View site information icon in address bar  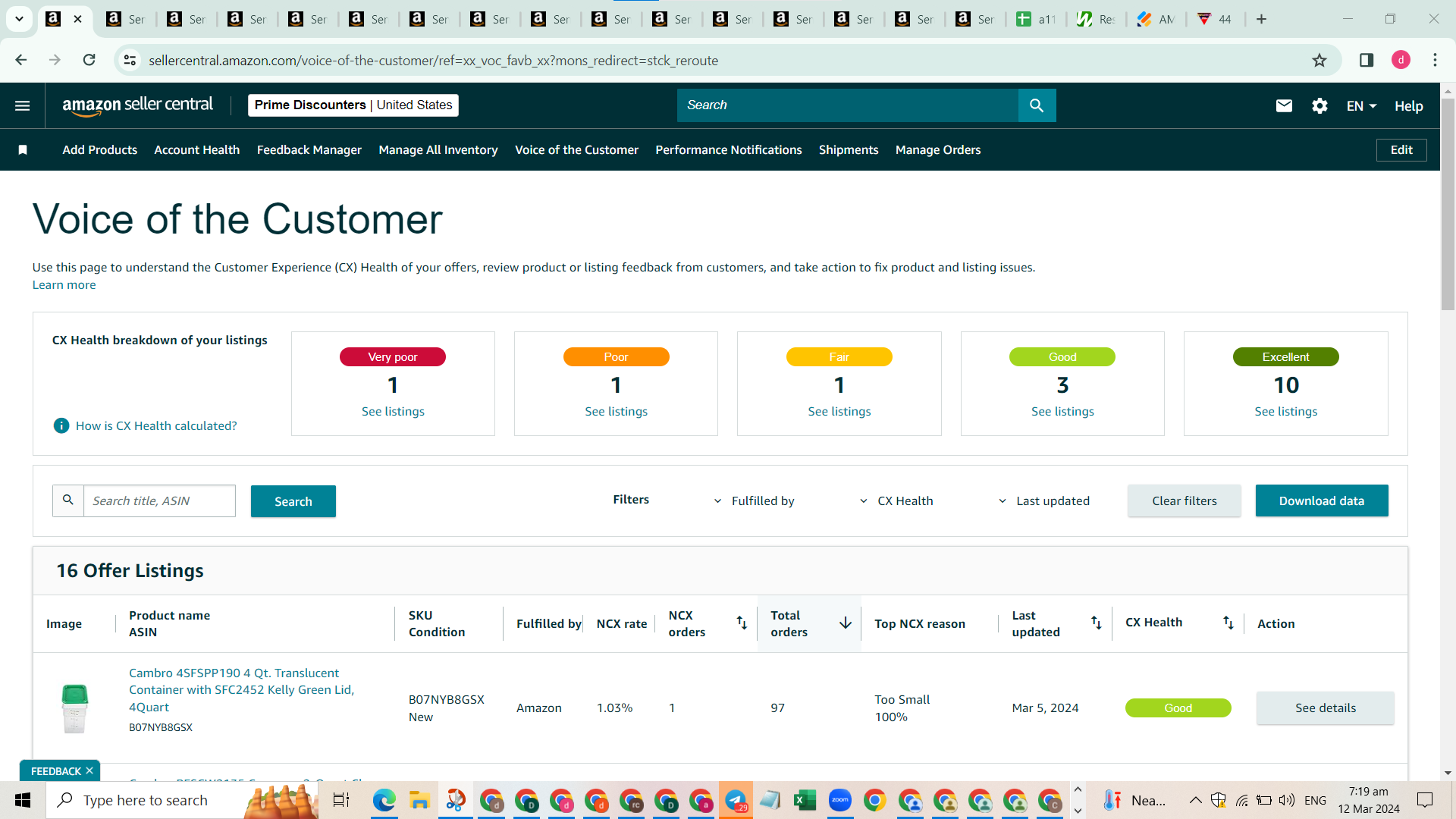130,60
